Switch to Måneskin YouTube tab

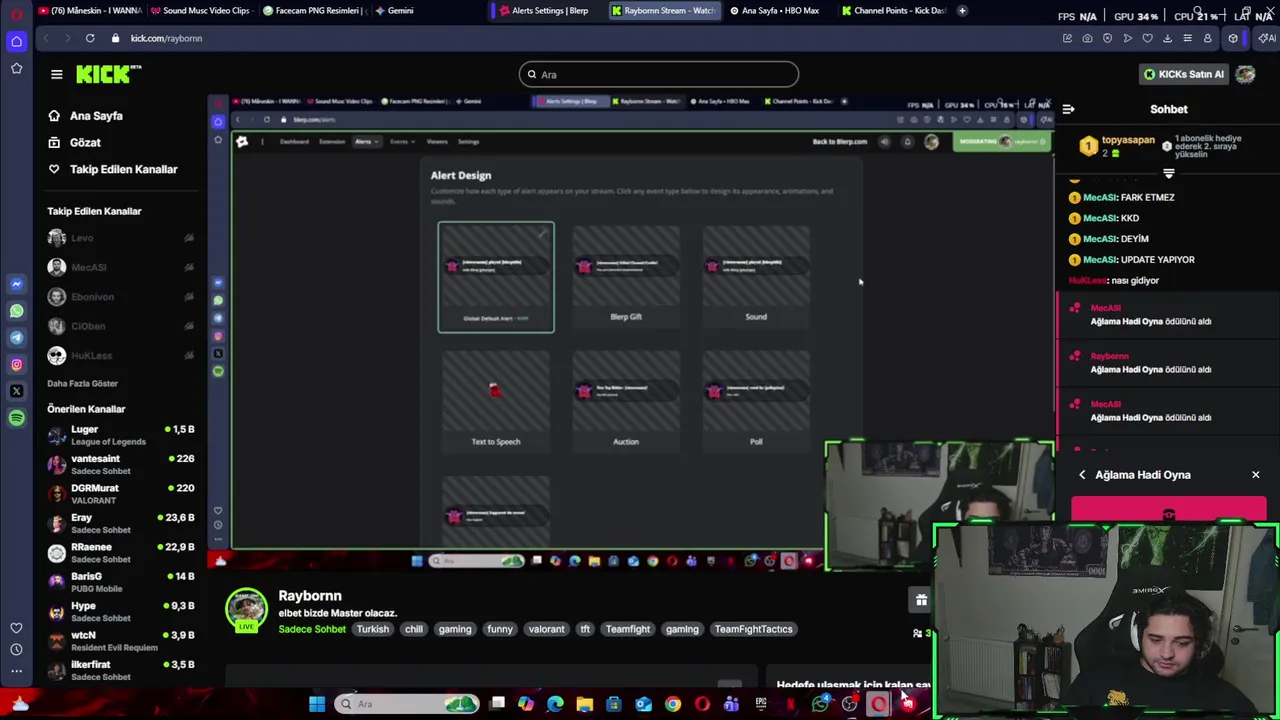coord(89,10)
